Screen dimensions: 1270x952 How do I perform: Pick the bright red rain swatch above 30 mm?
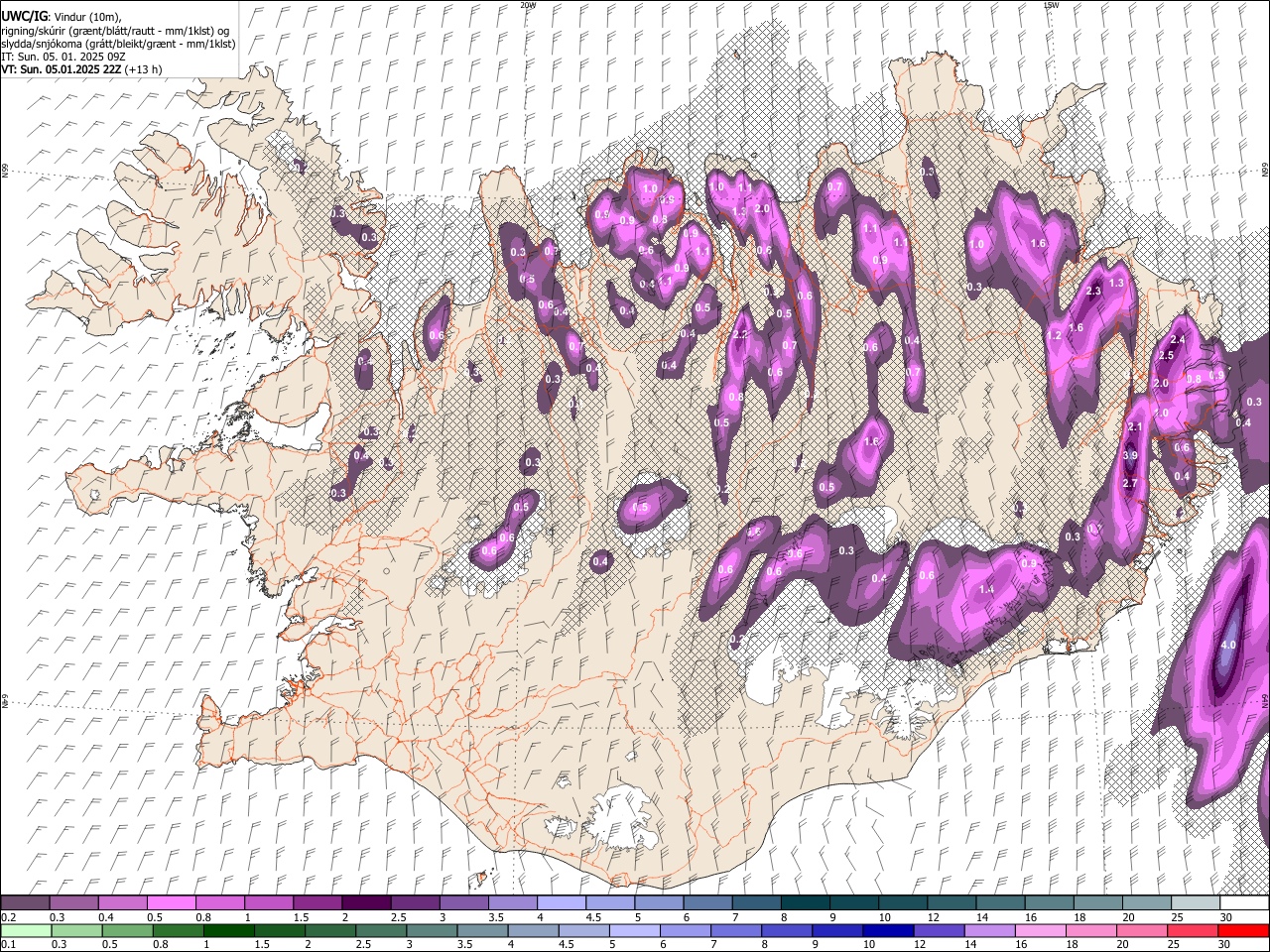[1243, 930]
